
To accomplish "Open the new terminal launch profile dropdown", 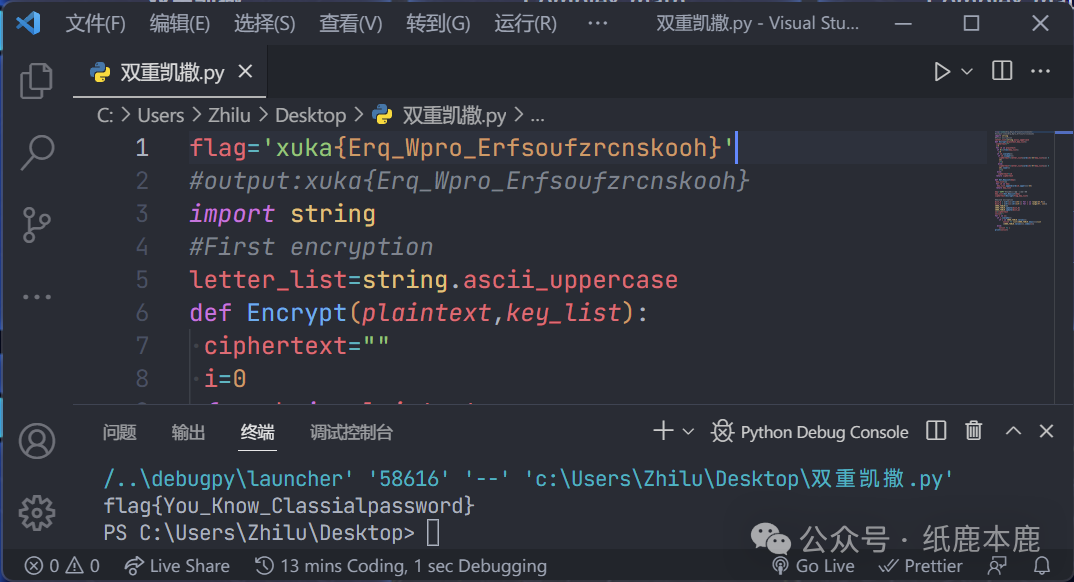I will [x=688, y=431].
